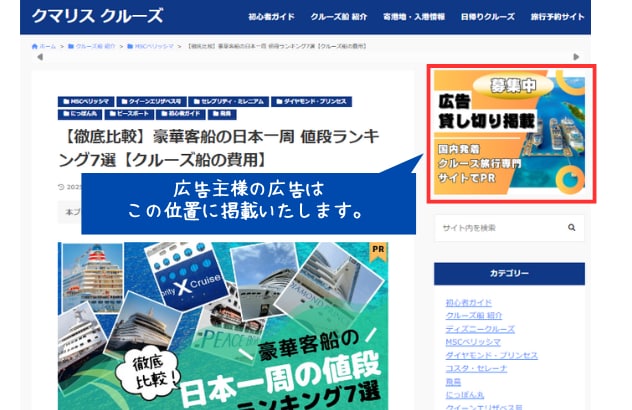Open the 初心者ガイド menu item
Screen dimensions: 632x410
271,17
